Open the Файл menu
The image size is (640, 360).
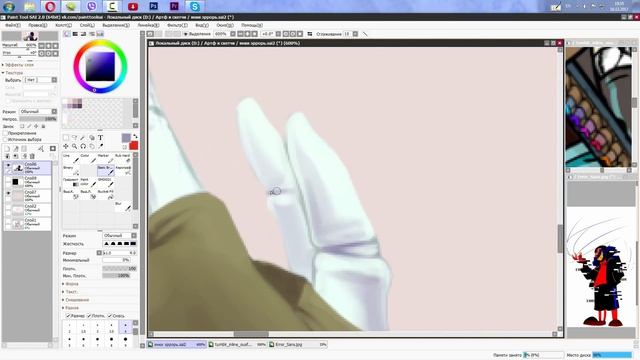pyautogui.click(x=12, y=25)
